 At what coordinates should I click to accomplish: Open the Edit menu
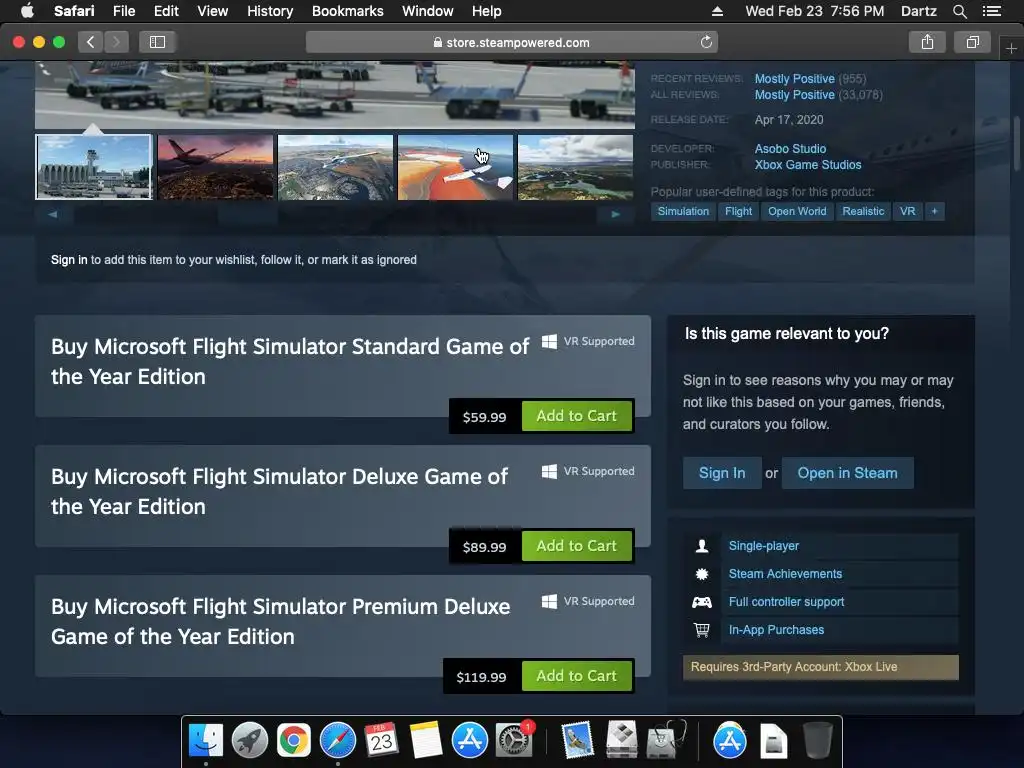click(166, 11)
